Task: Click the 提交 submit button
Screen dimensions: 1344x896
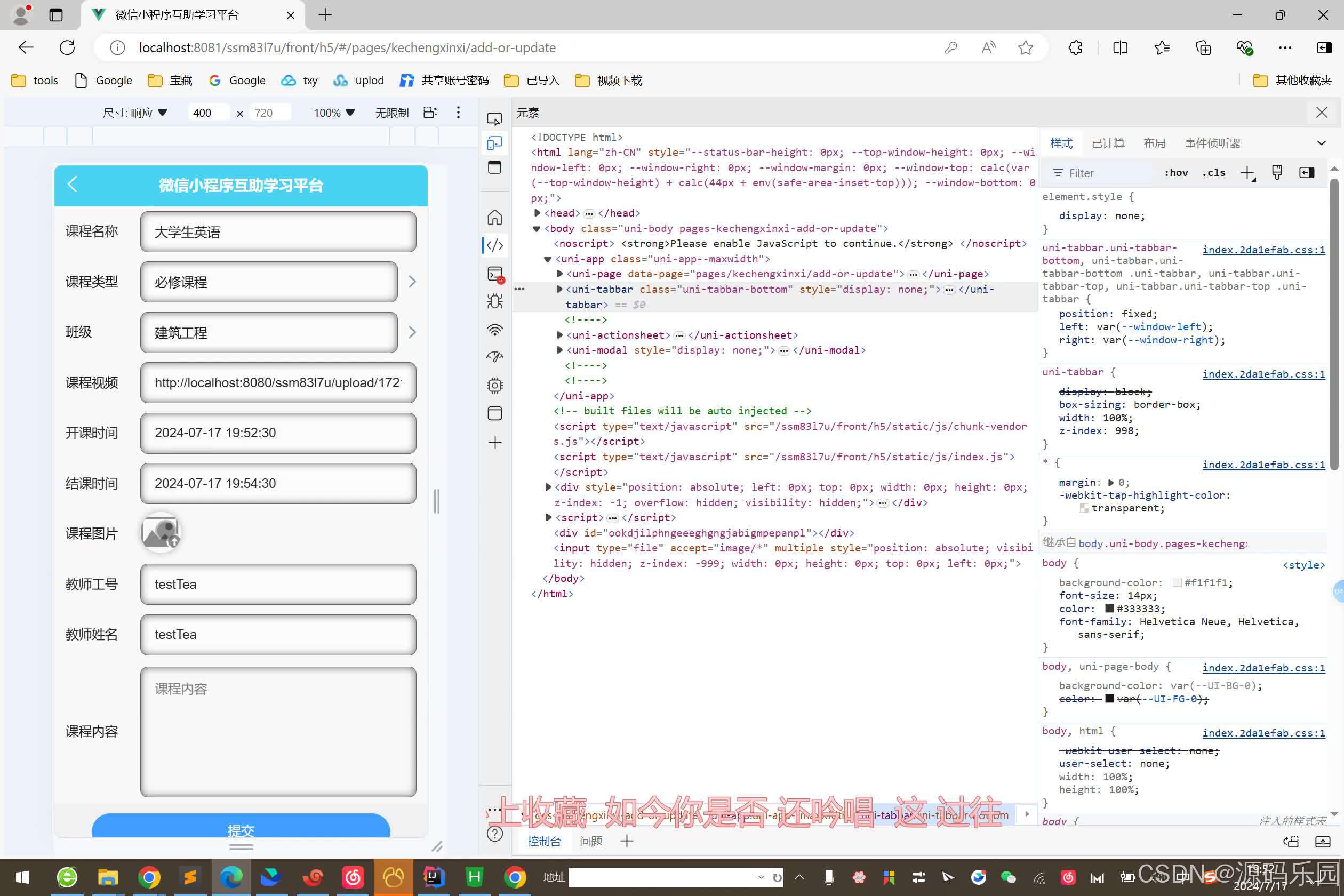Action: (241, 831)
